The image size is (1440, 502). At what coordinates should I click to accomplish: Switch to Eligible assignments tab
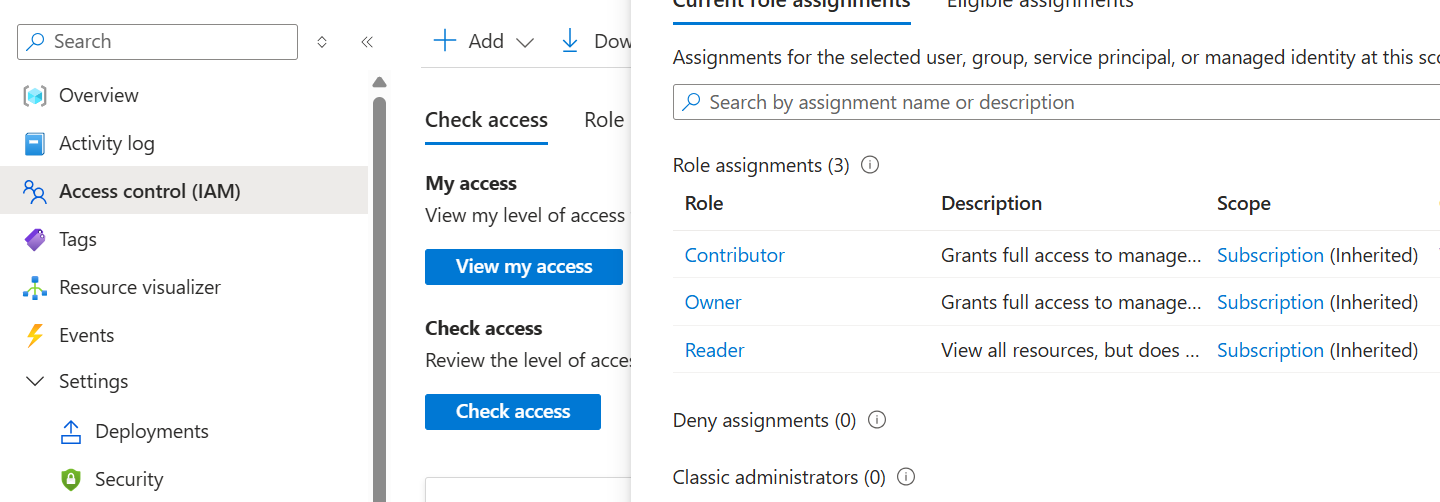pos(1040,4)
